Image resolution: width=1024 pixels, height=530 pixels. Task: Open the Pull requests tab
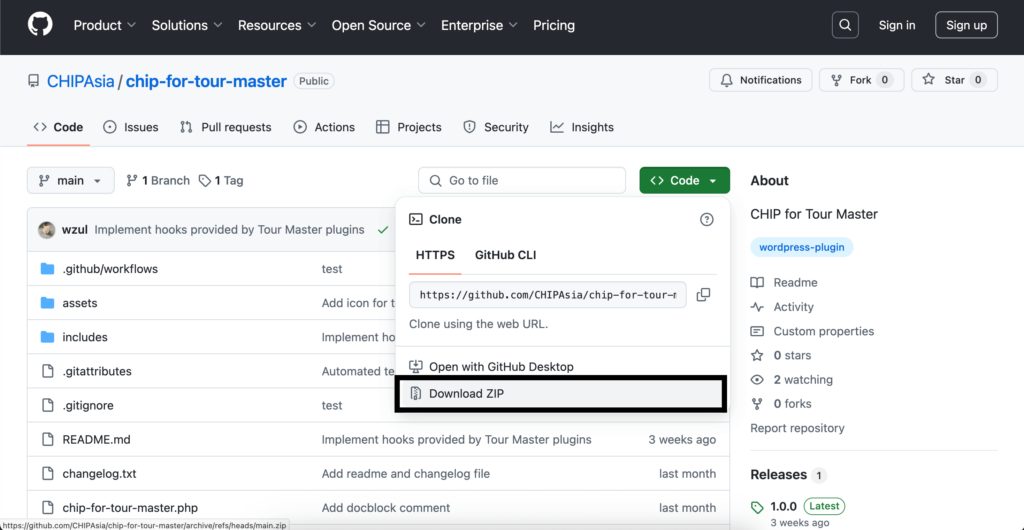tap(225, 127)
